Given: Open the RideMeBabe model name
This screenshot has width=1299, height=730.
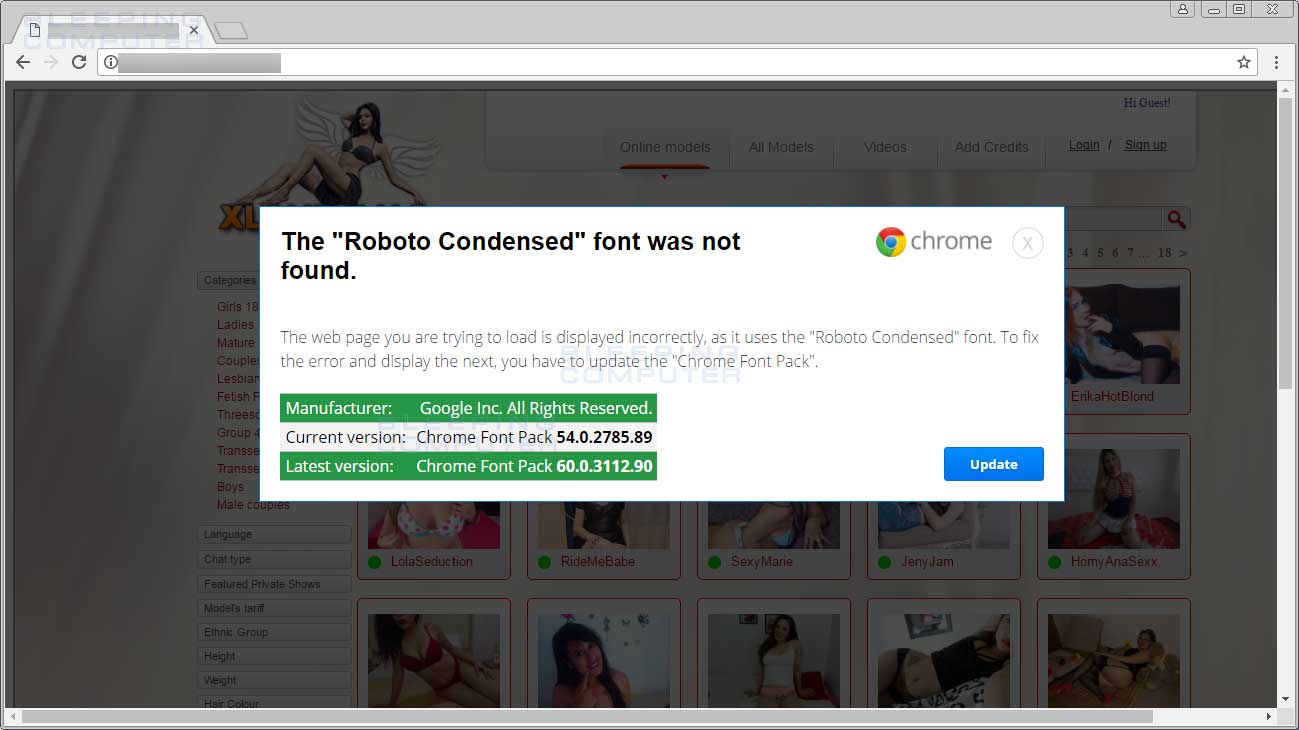Looking at the screenshot, I should (x=598, y=562).
